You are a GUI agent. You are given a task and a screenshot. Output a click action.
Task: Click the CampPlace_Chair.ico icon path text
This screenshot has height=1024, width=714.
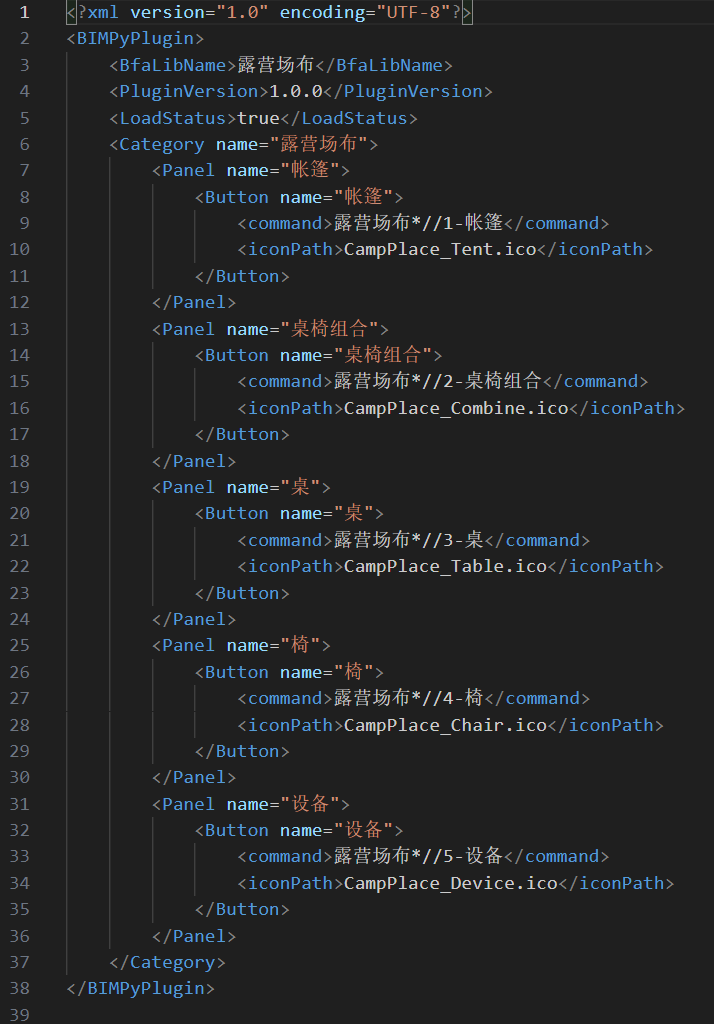[445, 725]
